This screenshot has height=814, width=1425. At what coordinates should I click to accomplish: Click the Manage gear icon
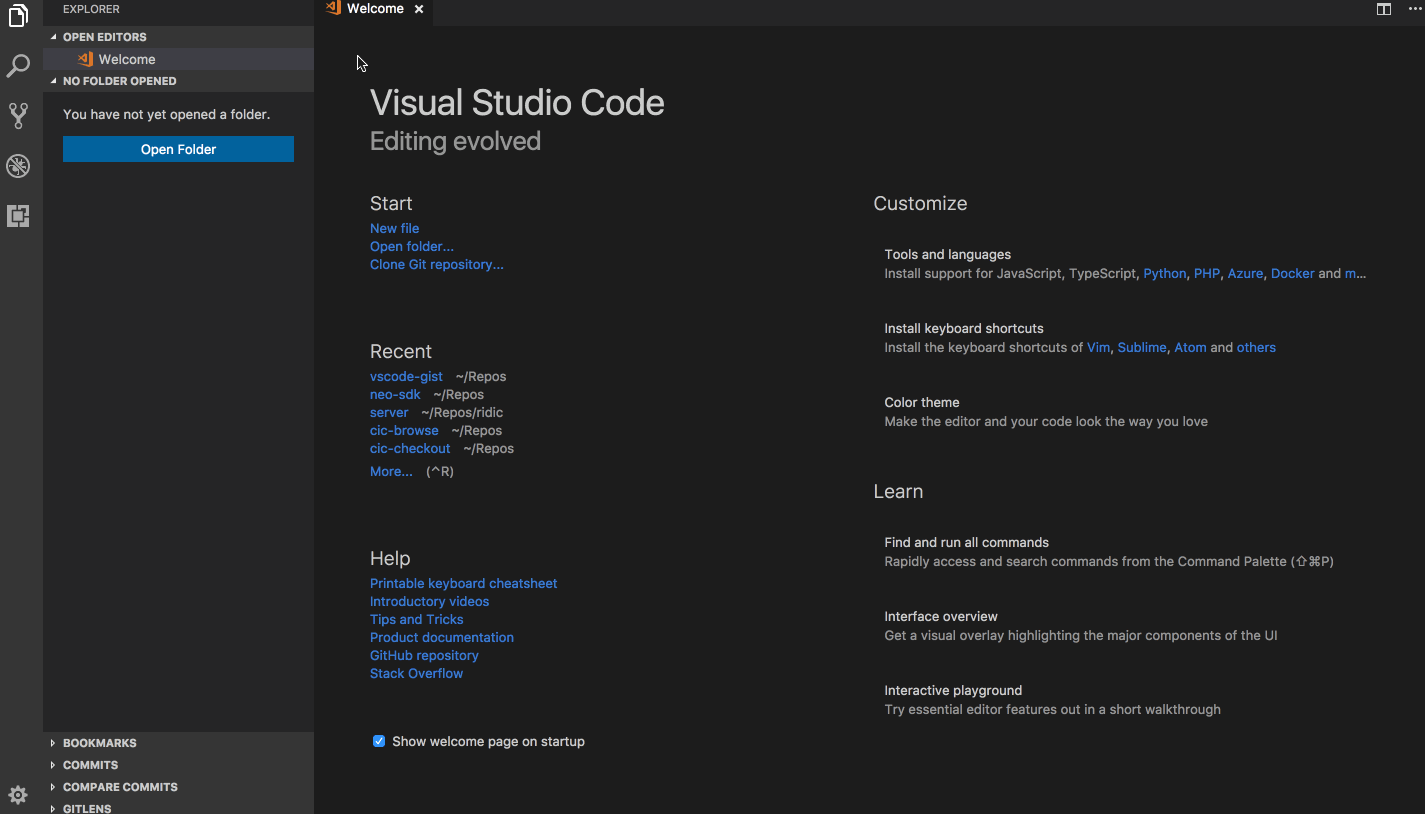[18, 795]
